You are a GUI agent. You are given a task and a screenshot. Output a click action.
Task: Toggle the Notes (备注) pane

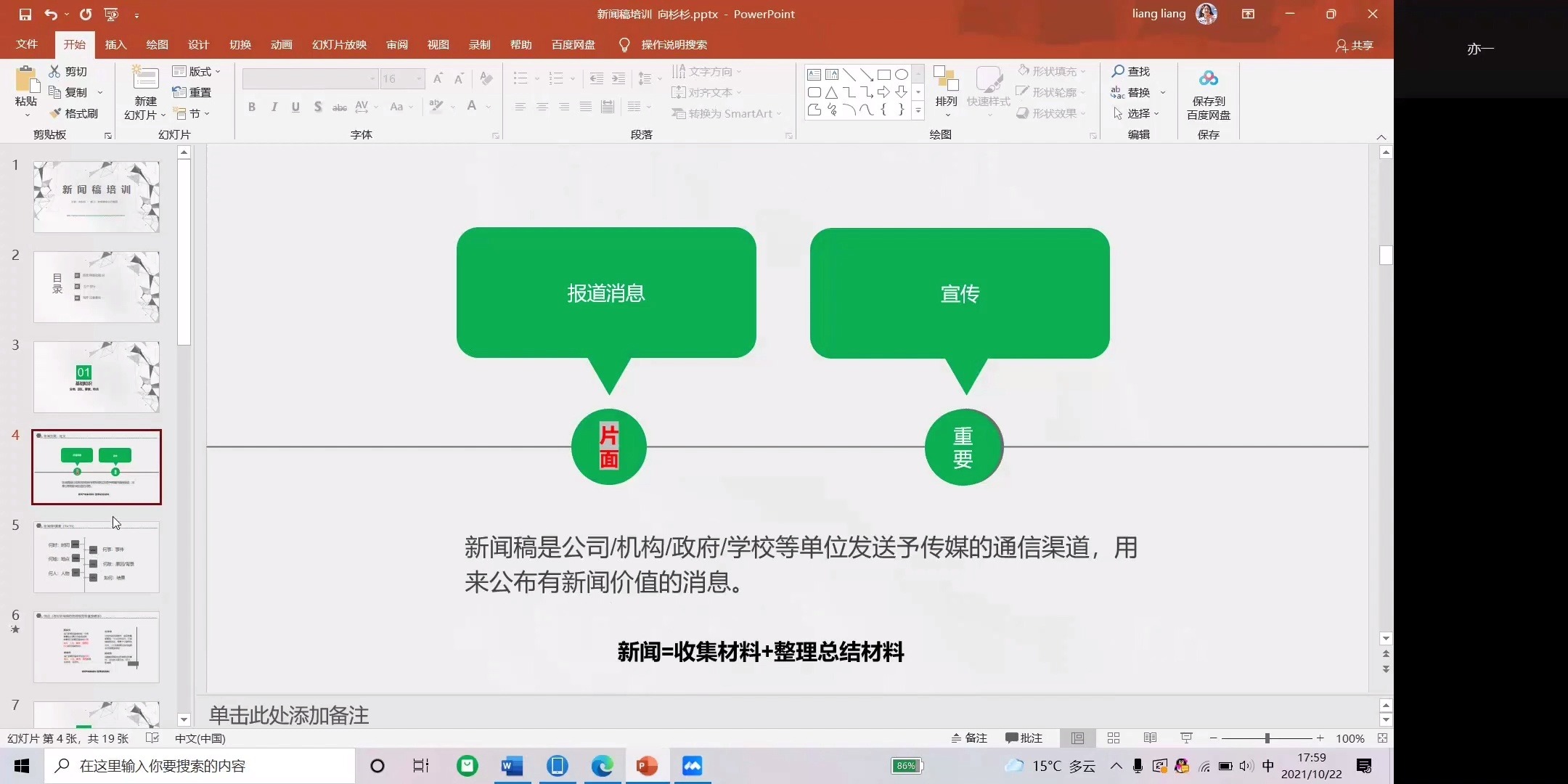(x=969, y=738)
